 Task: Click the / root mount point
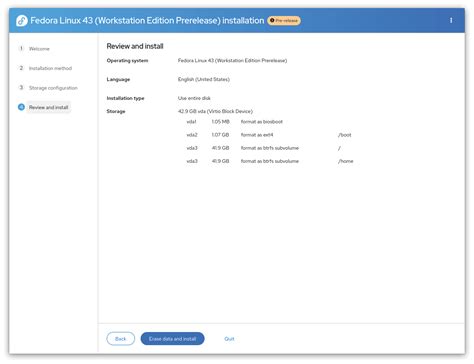point(339,148)
